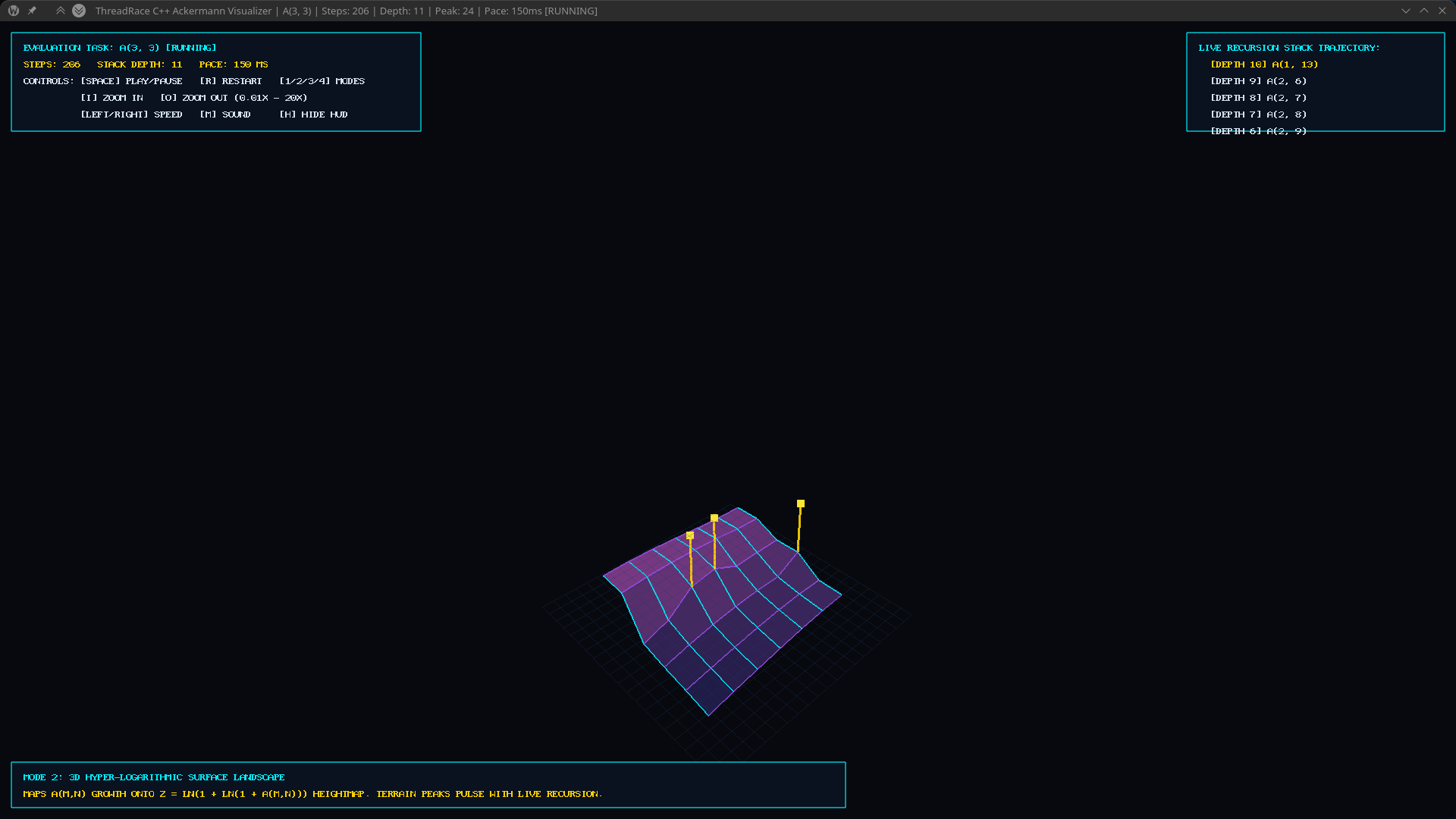Click the Live Recursion Stack Trajectory heading
1456x819 pixels.
pyautogui.click(x=1289, y=48)
